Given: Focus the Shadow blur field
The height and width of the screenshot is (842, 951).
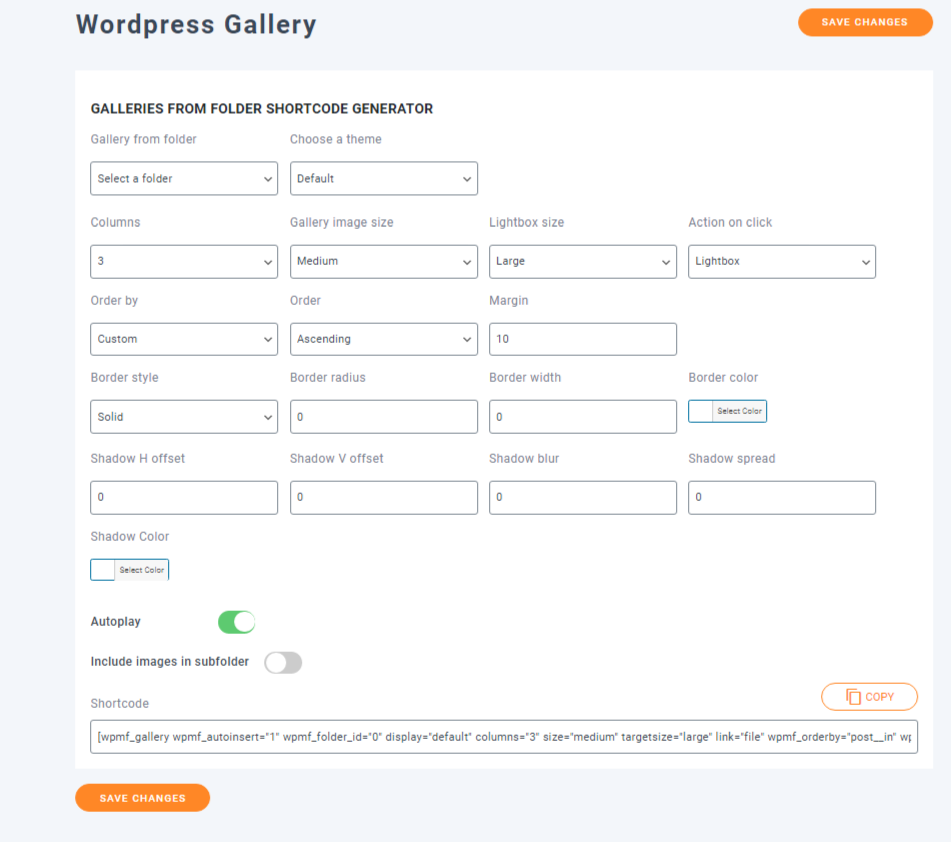Looking at the screenshot, I should [583, 497].
